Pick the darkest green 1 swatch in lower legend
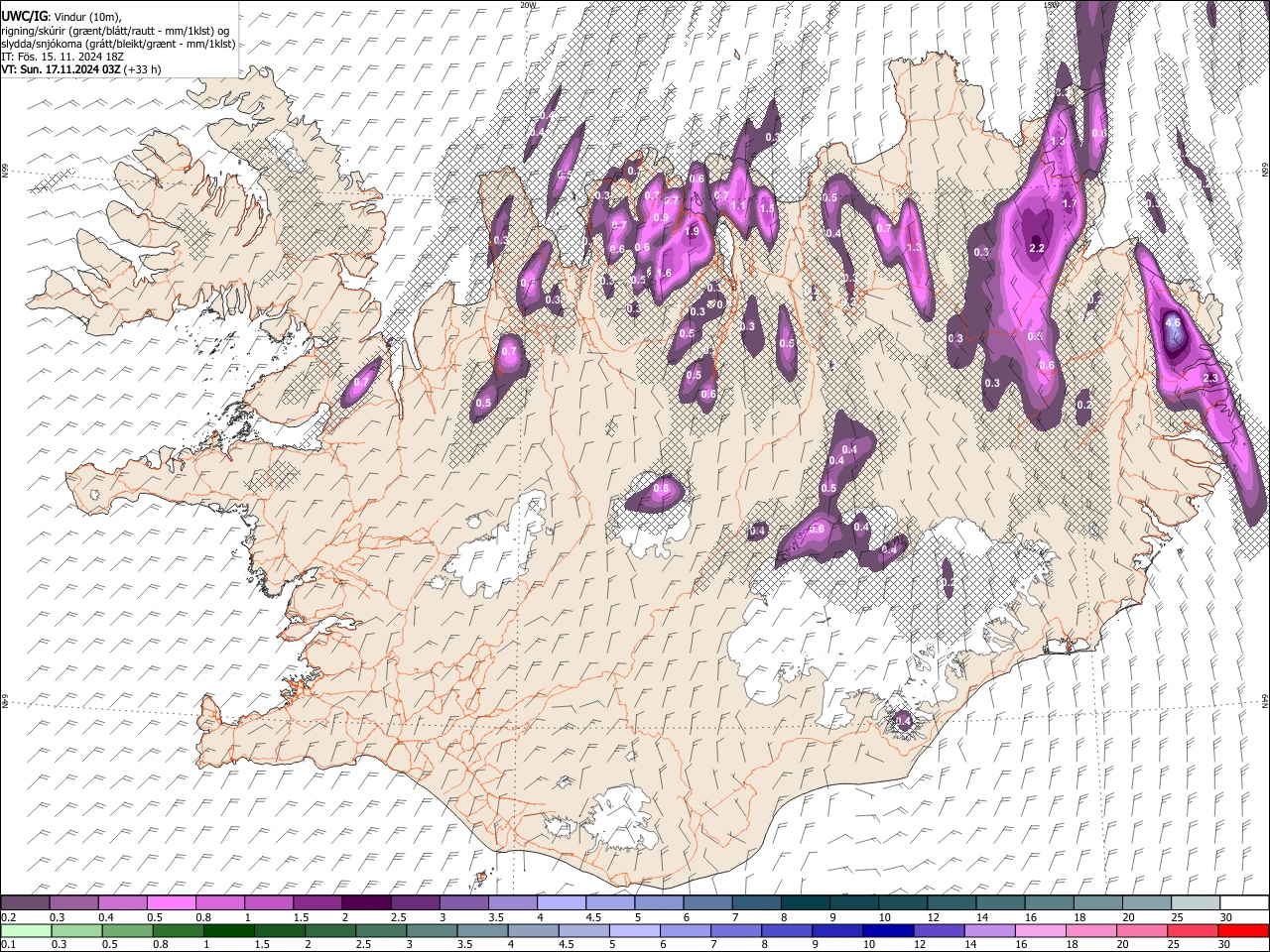The height and width of the screenshot is (952, 1270). coord(228,930)
